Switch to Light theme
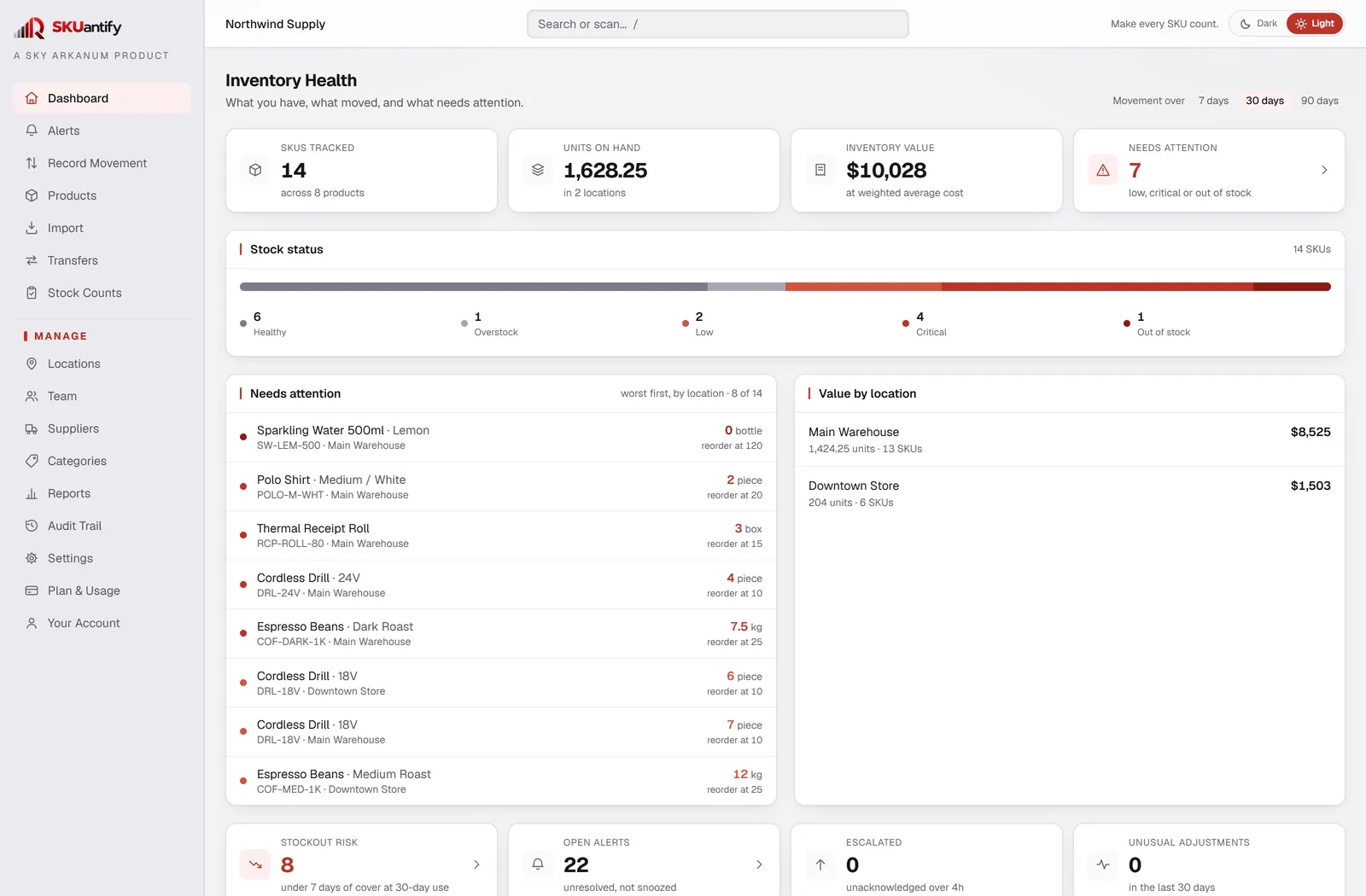1366x896 pixels. click(1315, 24)
